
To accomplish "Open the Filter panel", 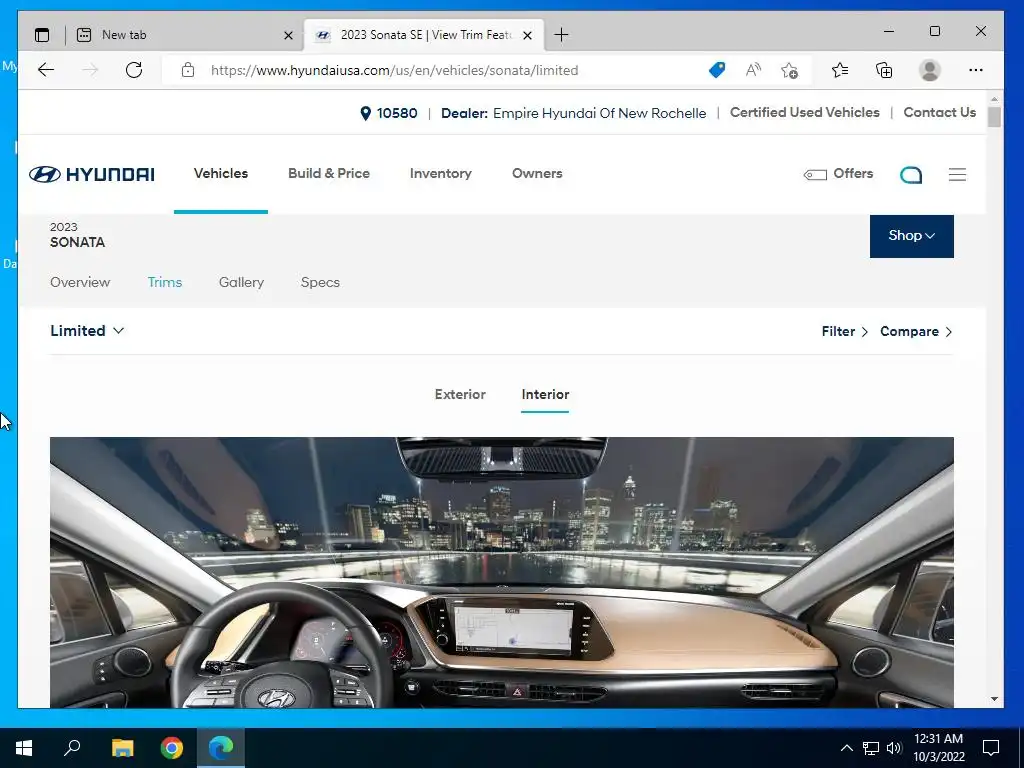I will click(x=844, y=331).
